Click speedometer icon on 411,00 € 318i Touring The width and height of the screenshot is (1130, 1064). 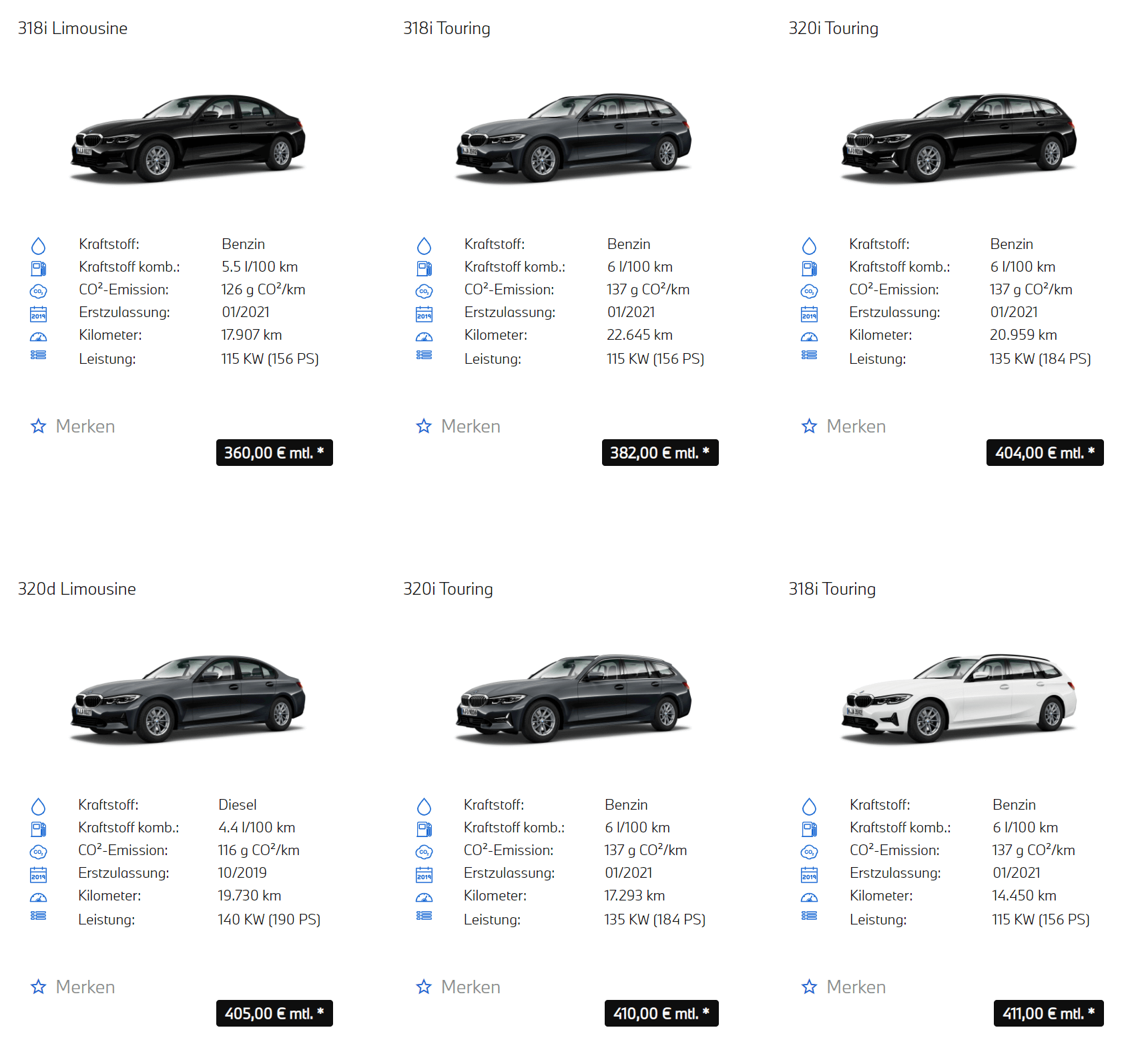tap(809, 897)
